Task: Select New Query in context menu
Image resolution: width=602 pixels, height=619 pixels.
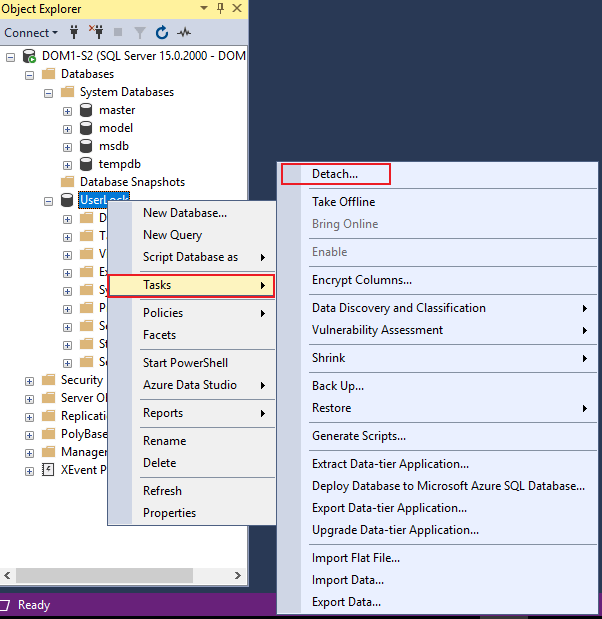Action: pyautogui.click(x=191, y=235)
